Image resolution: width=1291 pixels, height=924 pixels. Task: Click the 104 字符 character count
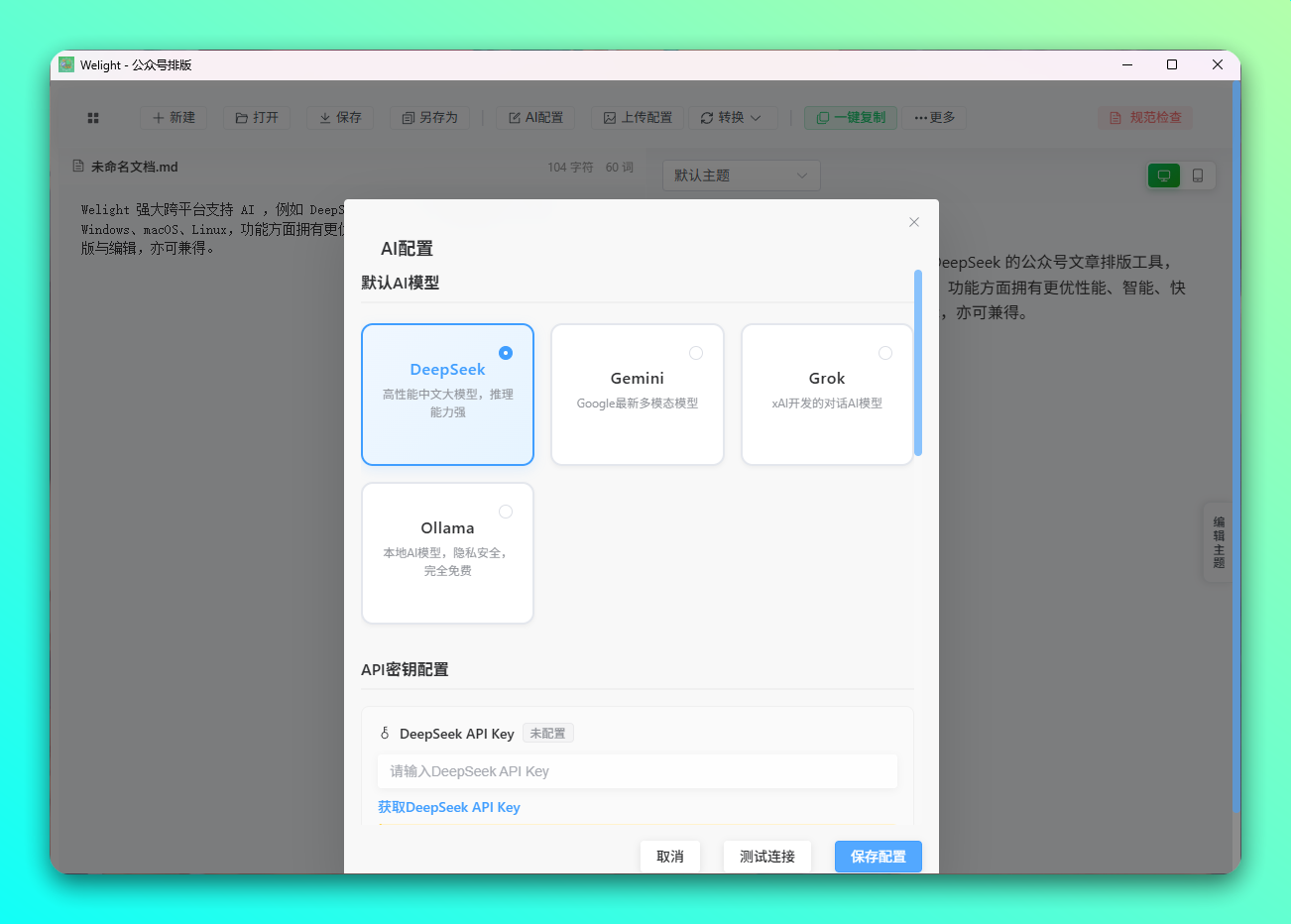[x=570, y=168]
